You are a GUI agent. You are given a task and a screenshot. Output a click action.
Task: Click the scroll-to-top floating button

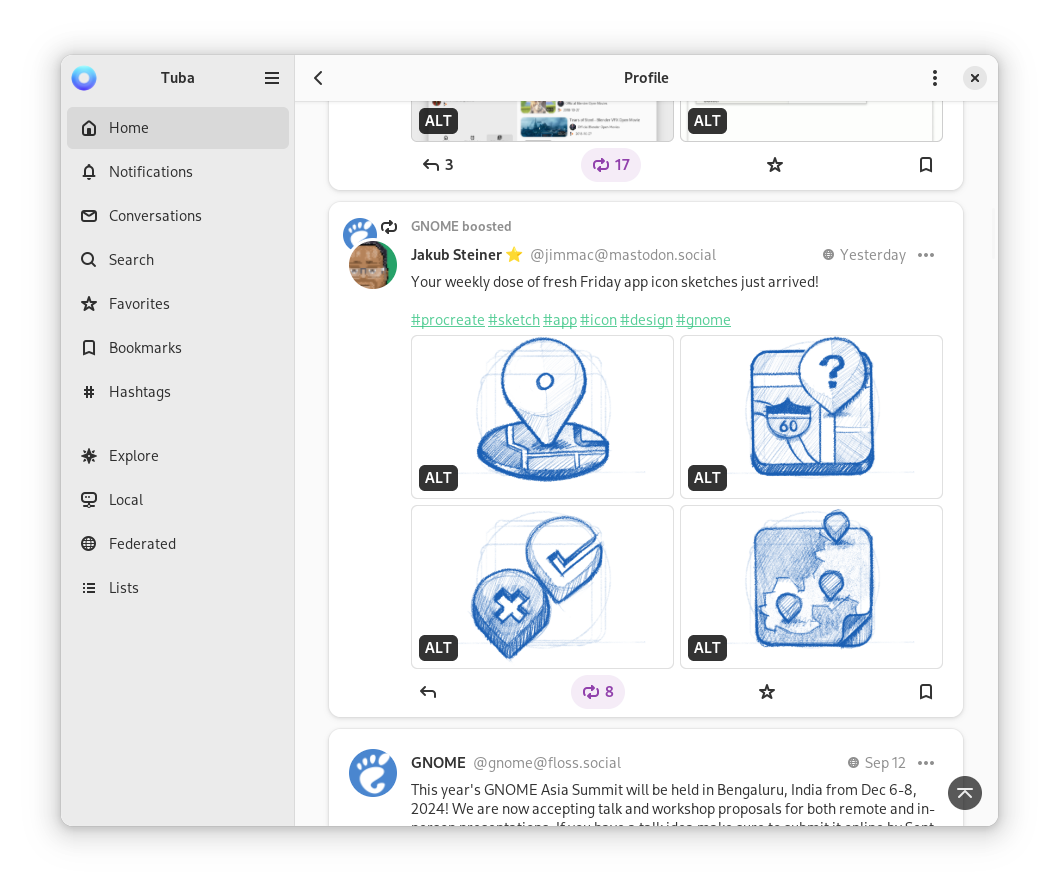click(965, 793)
